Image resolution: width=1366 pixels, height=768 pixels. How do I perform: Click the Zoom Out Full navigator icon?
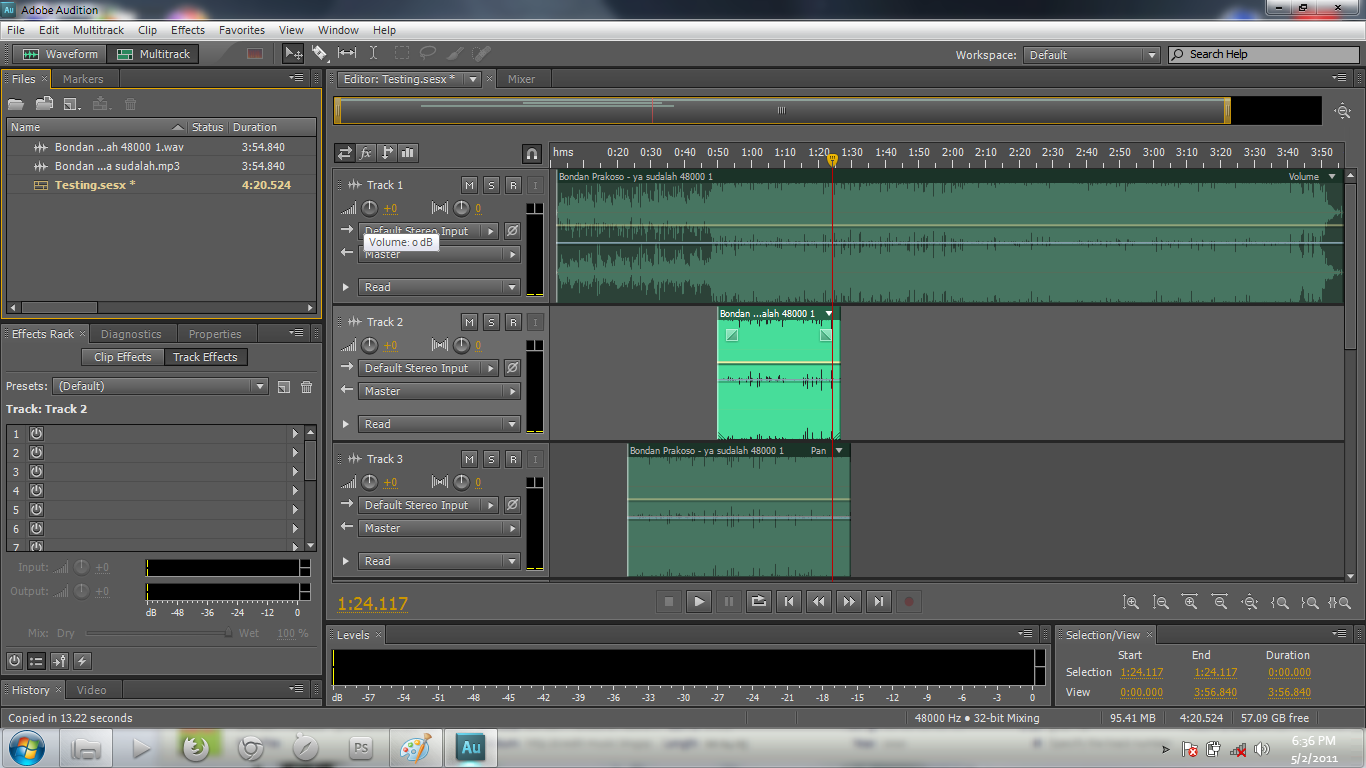(1342, 111)
